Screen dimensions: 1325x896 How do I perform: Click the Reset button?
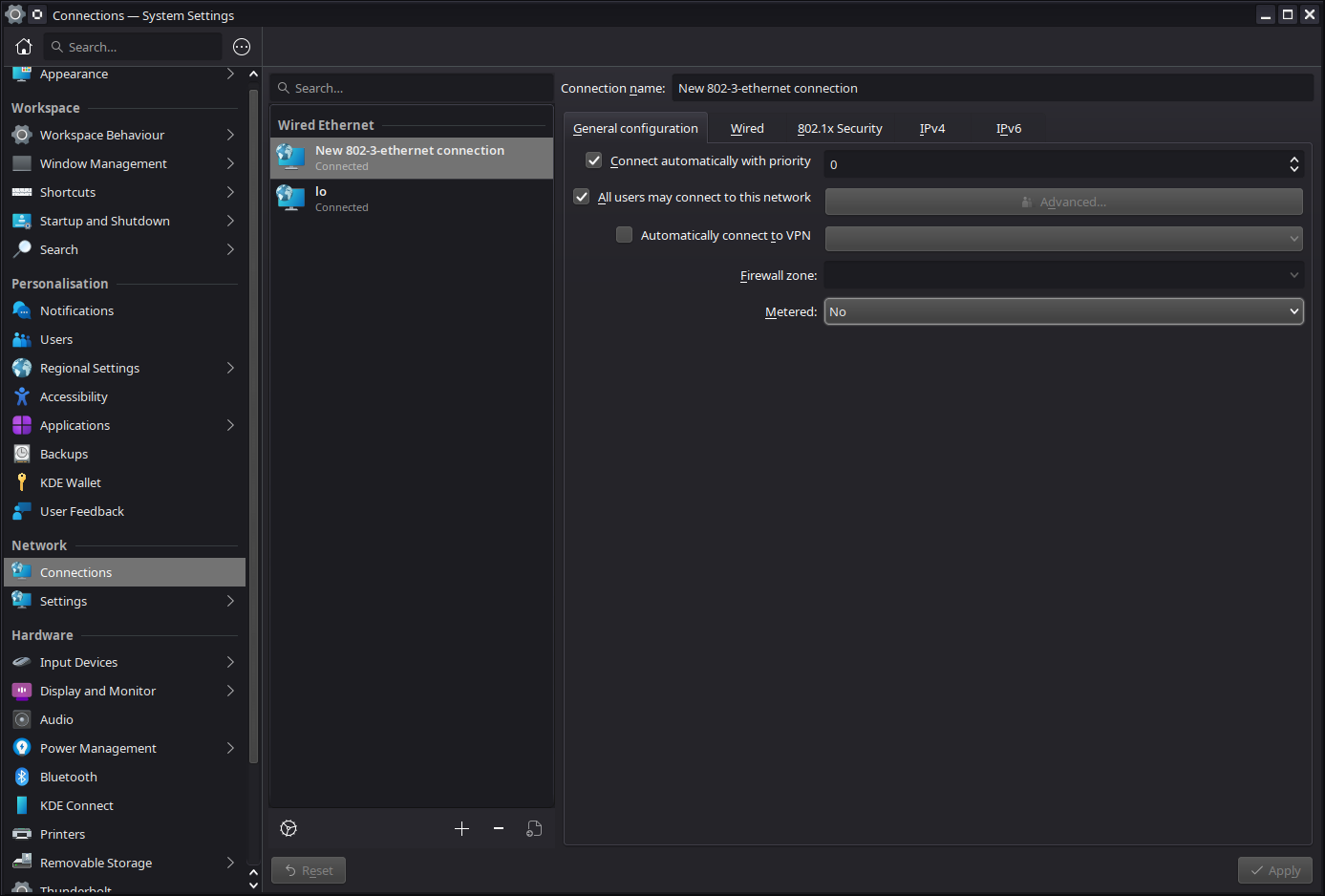point(309,870)
